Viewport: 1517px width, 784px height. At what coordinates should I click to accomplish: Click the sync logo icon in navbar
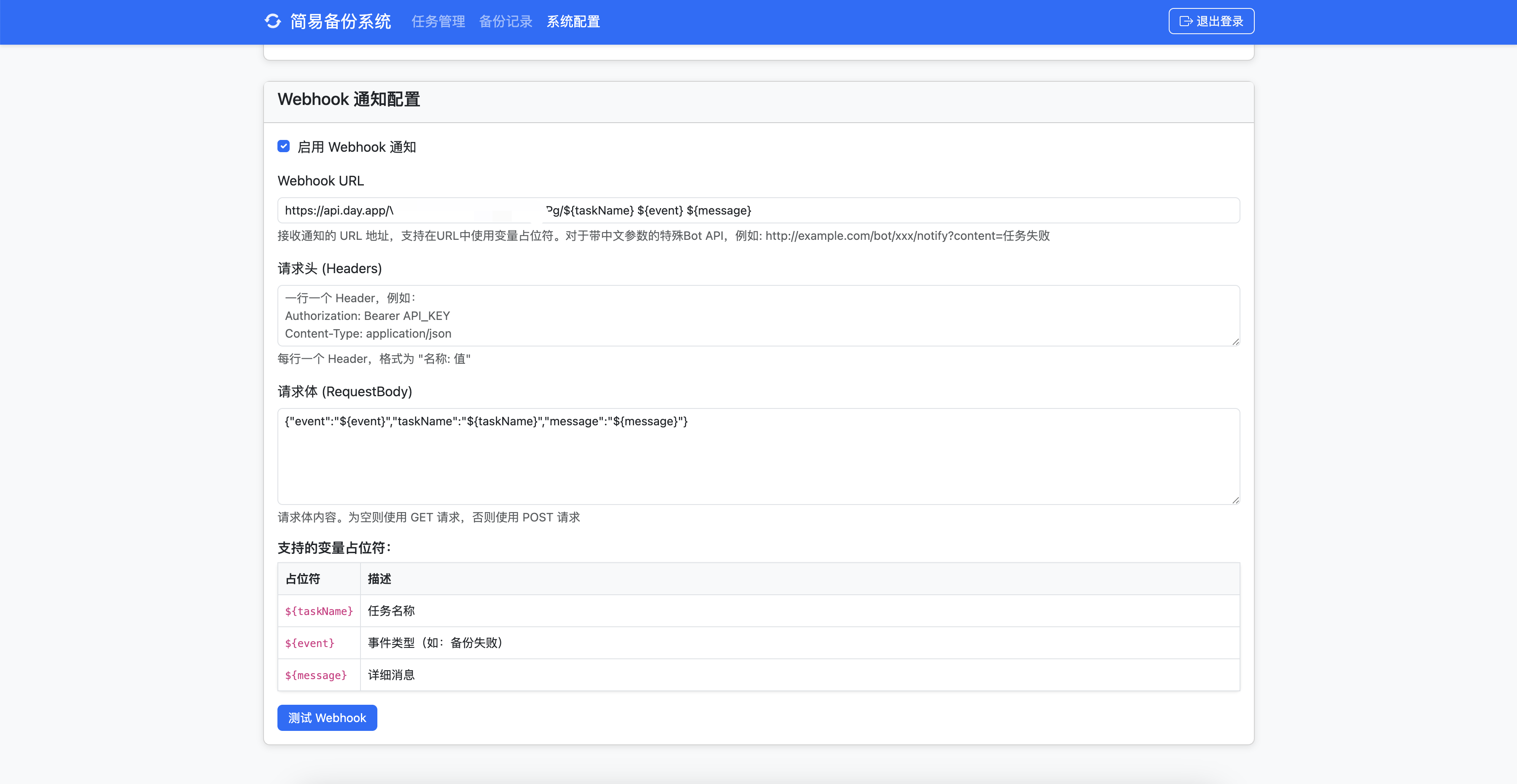[273, 21]
